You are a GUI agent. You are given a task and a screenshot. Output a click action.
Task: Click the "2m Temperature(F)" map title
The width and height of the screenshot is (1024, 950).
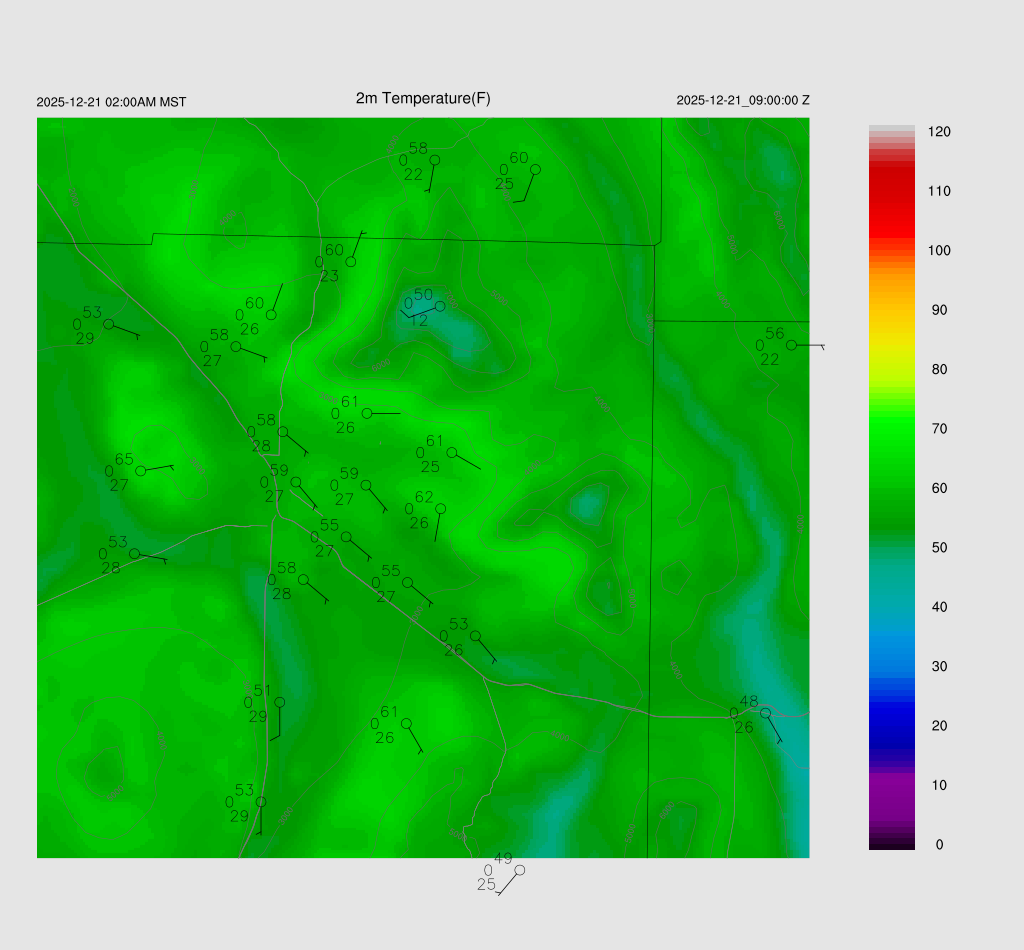pos(423,98)
